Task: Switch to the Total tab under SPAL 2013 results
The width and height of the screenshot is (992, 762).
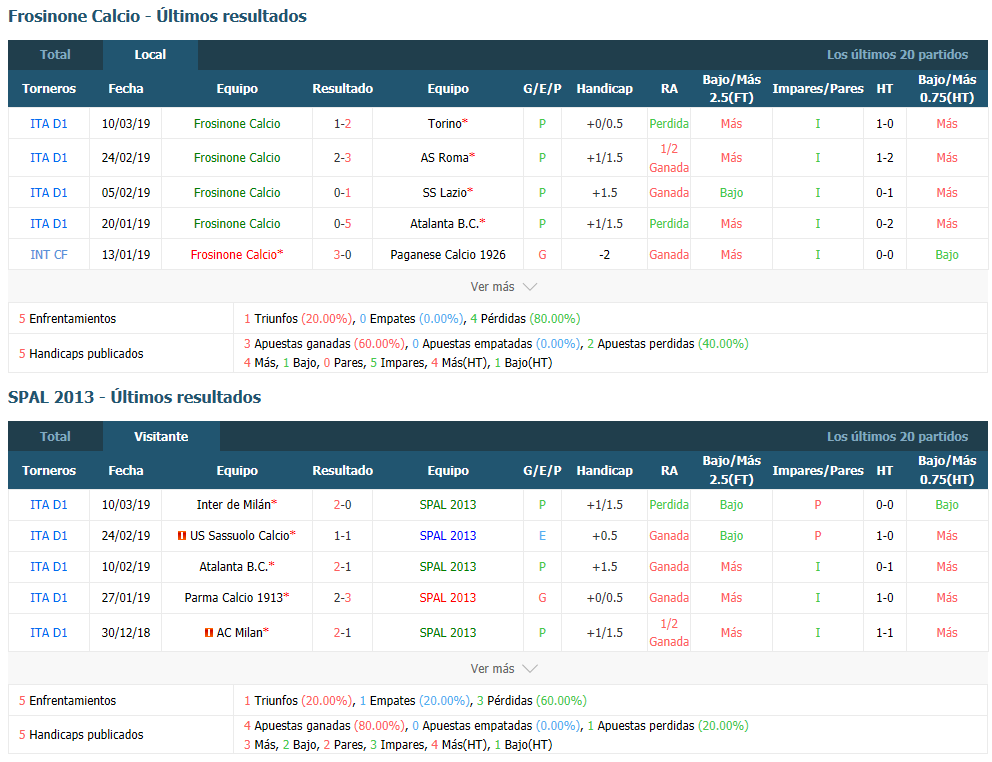Action: [55, 437]
